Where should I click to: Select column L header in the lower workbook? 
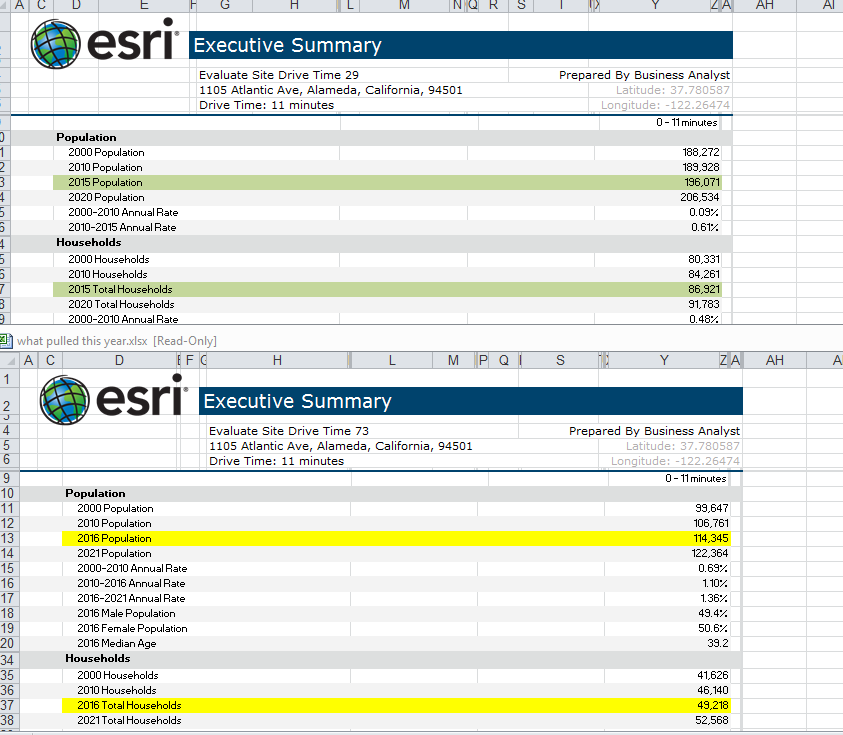[x=392, y=360]
